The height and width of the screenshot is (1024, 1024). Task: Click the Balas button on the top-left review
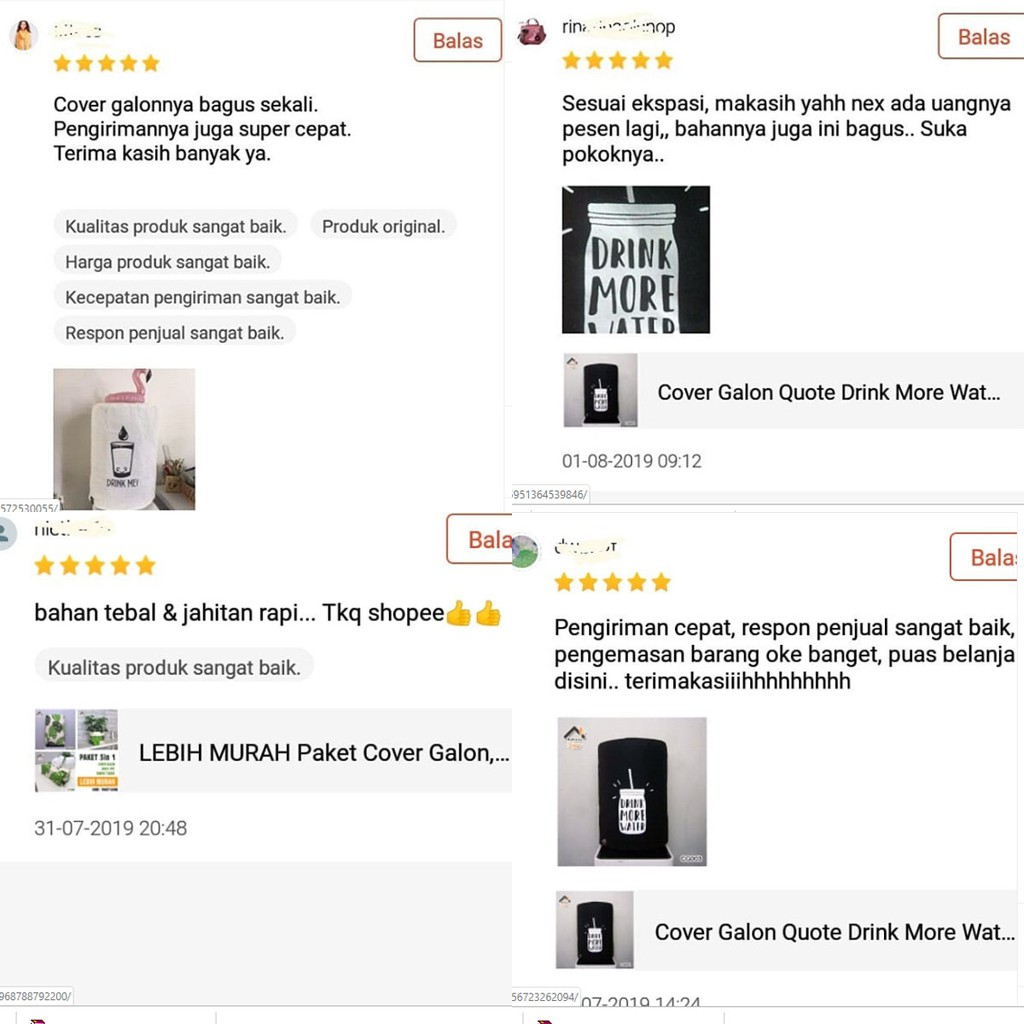457,40
